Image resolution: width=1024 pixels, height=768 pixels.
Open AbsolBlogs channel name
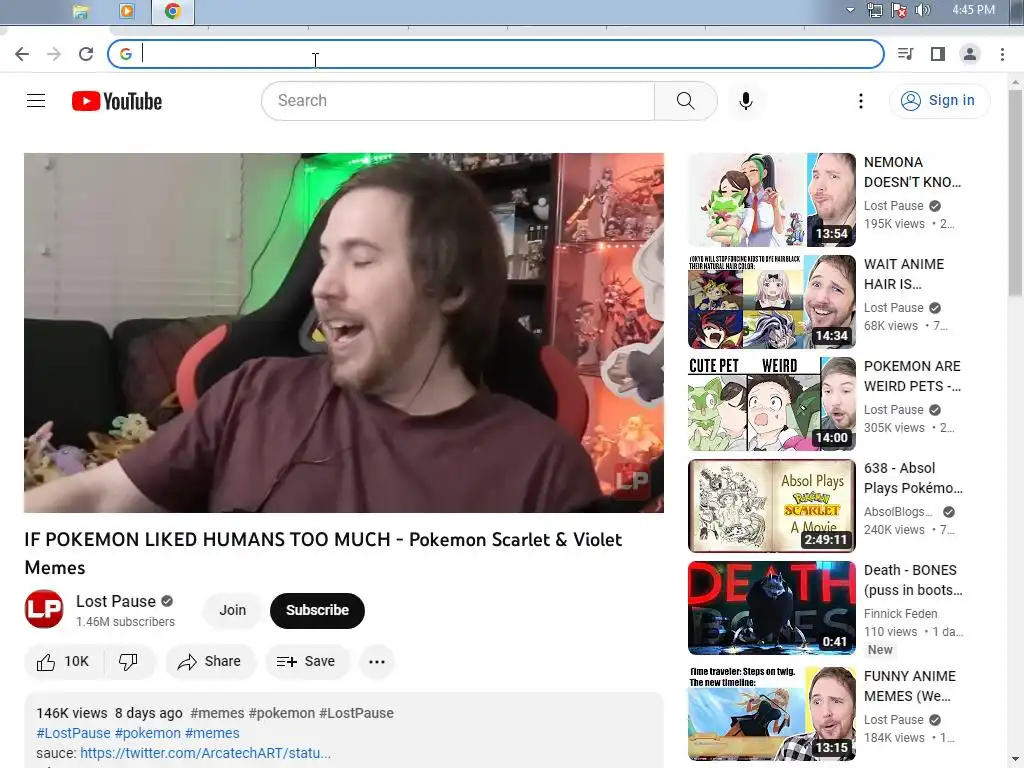[898, 512]
